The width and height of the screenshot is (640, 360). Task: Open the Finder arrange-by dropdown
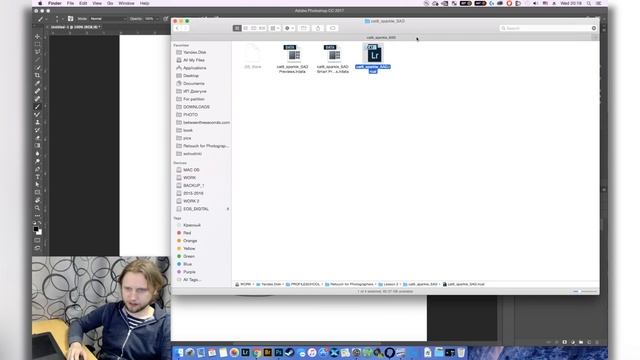(275, 28)
